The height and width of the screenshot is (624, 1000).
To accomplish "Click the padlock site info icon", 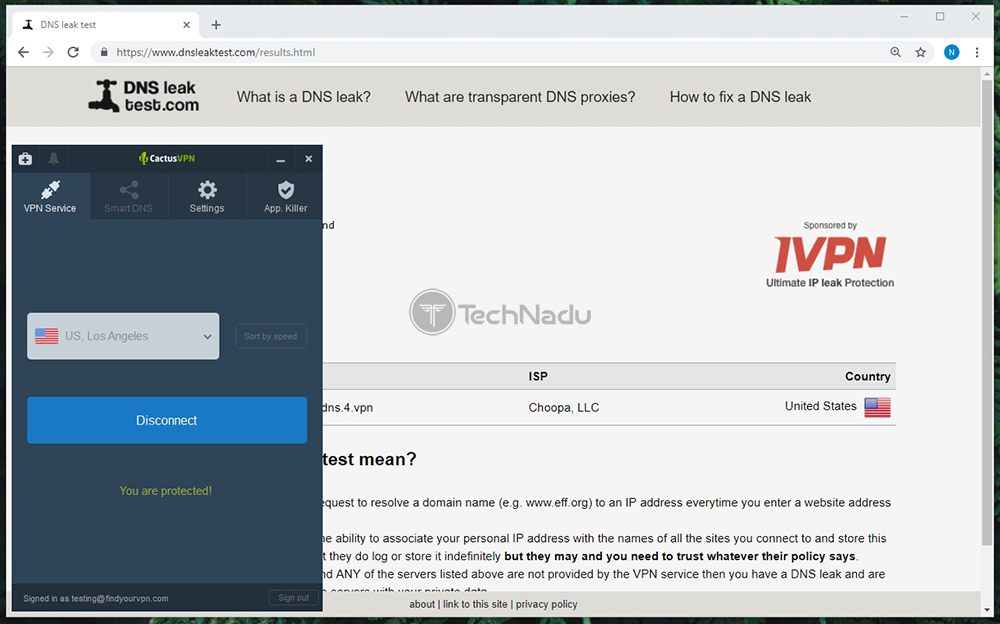I will (x=104, y=52).
